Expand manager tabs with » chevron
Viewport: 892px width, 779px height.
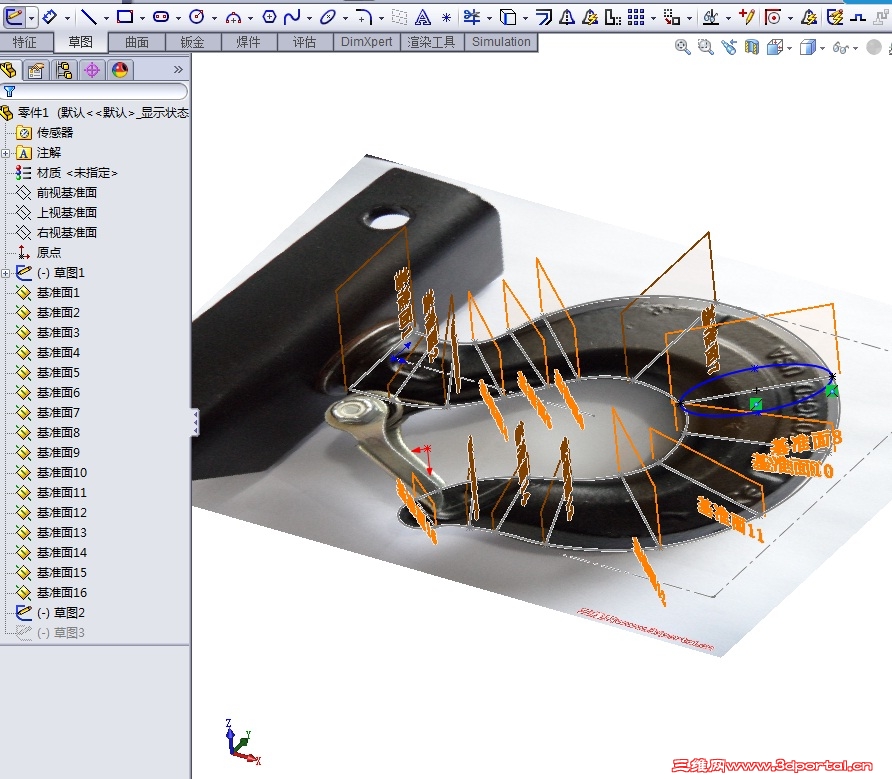[x=178, y=69]
